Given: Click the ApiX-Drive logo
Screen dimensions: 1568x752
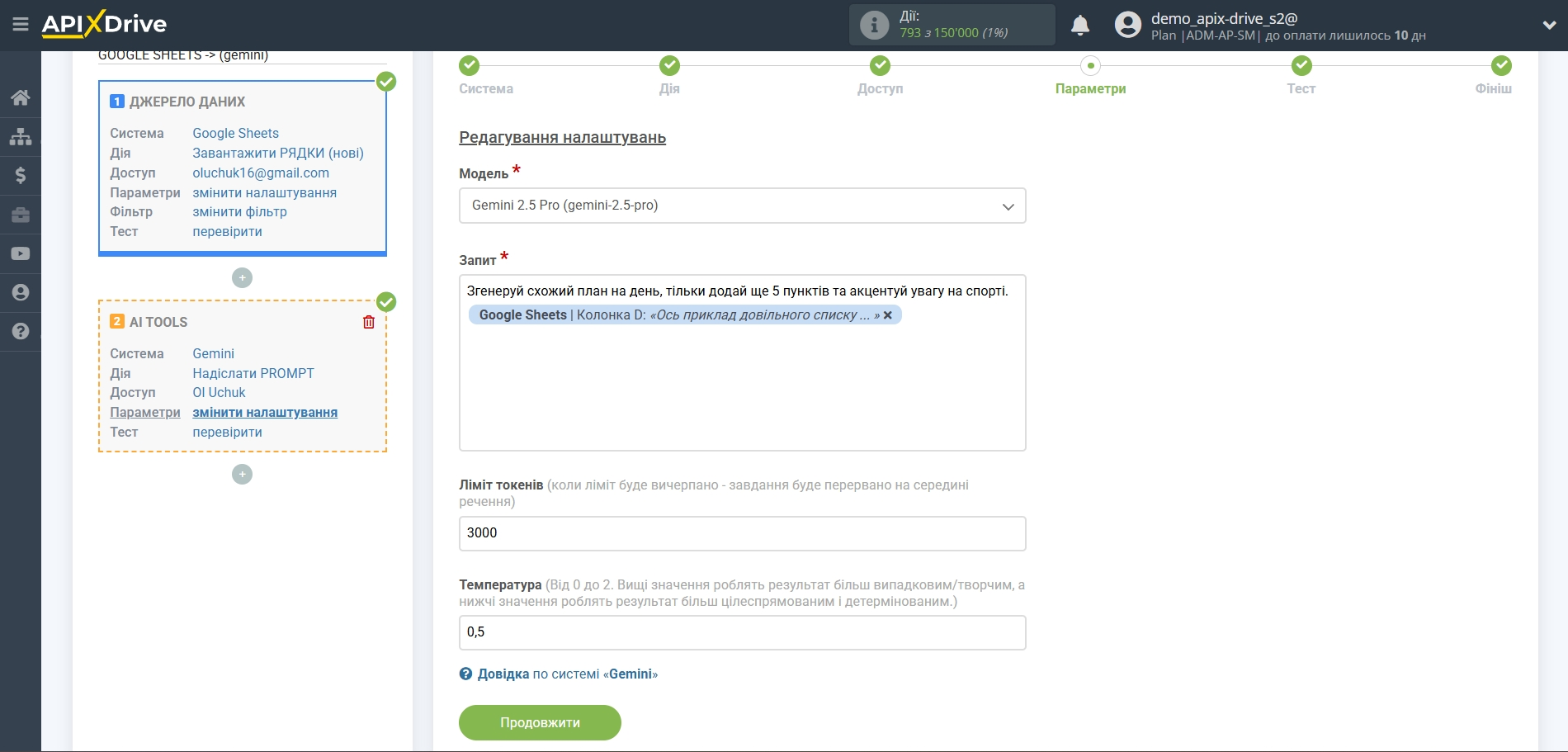Looking at the screenshot, I should pyautogui.click(x=104, y=24).
